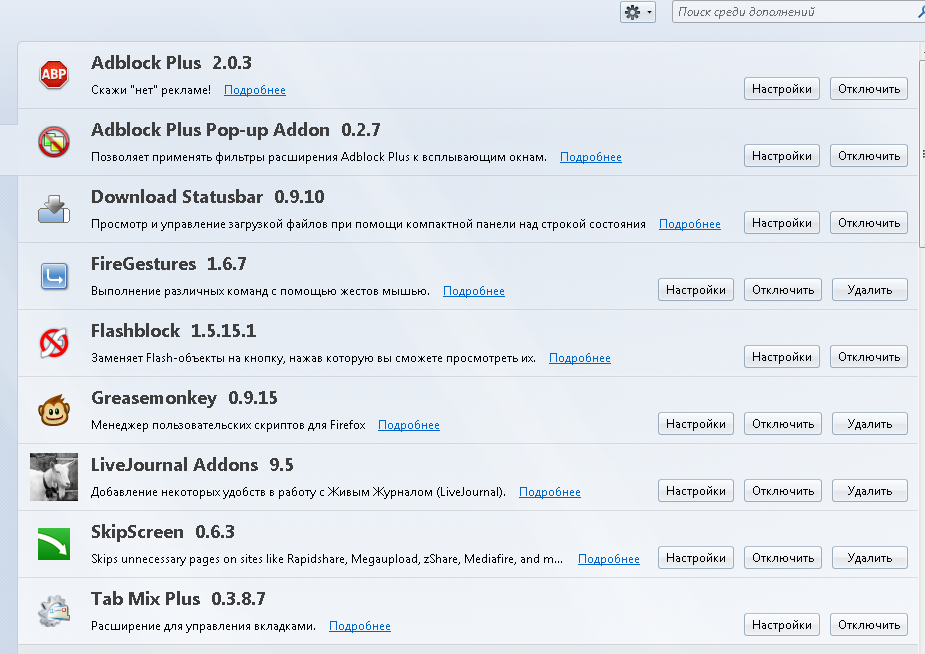
Task: Open Настройки for Flashblock
Action: [782, 357]
